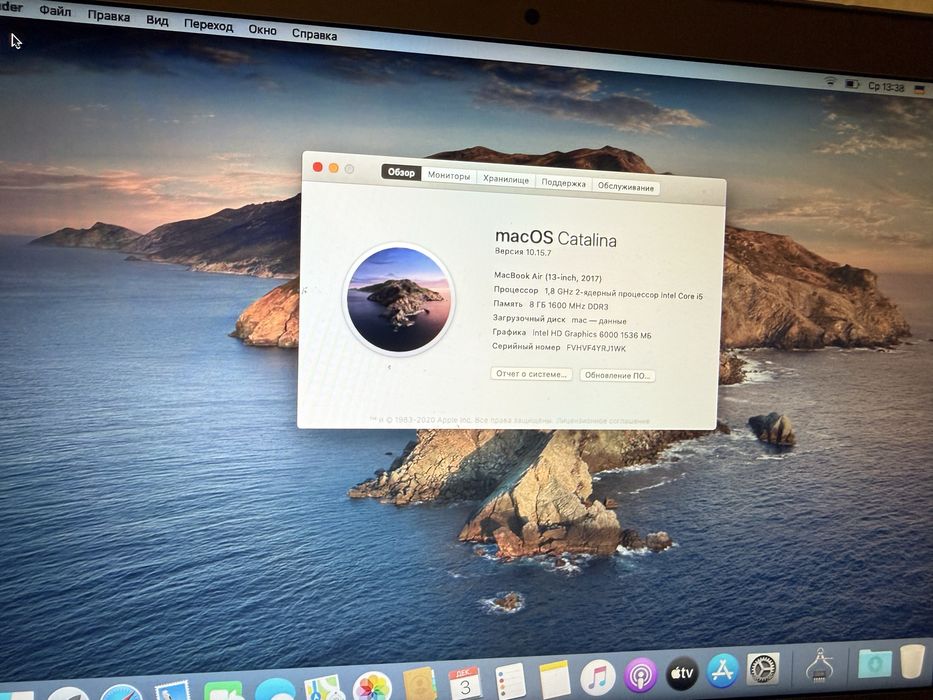
Task: Click the round Catalina island image
Action: (398, 299)
